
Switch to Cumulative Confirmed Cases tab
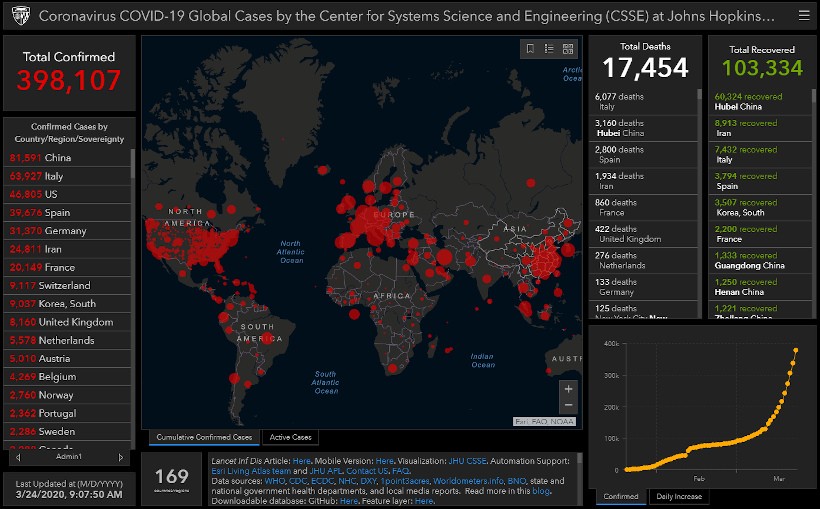coord(204,437)
